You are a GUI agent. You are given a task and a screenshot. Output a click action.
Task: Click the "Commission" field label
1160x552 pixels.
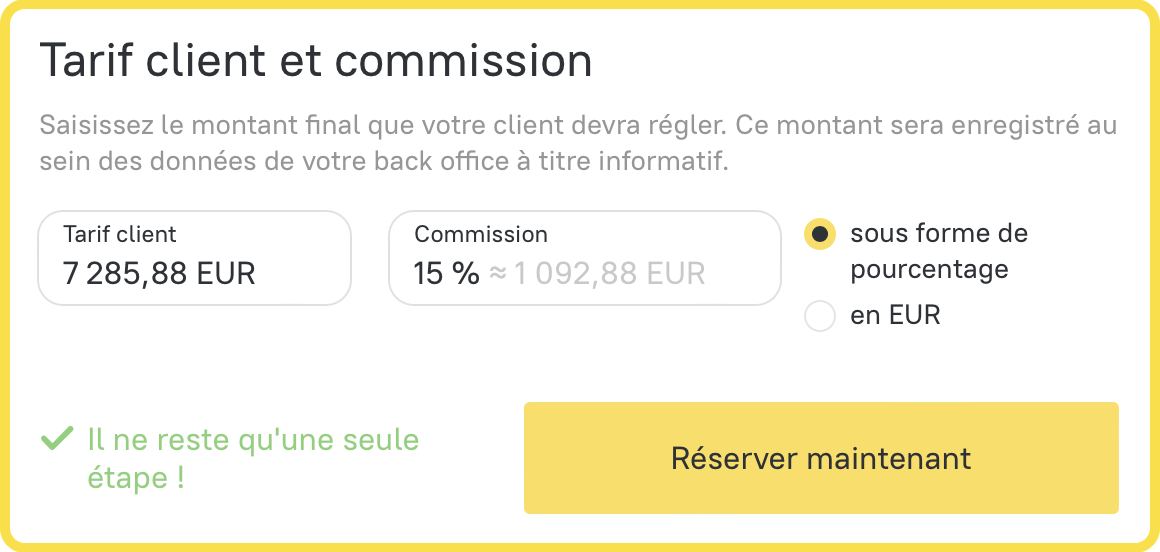coord(481,234)
